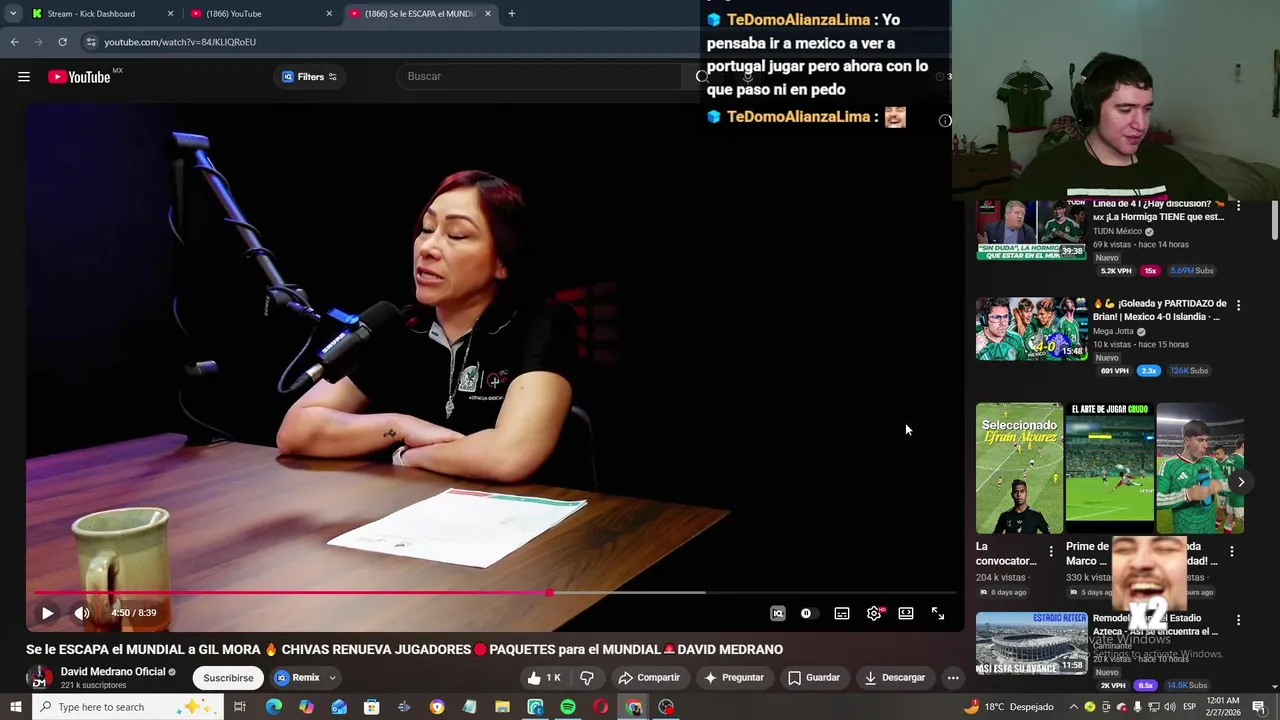
Task: Open the taskbar clock showing 12:01 AM
Action: coord(1223,707)
